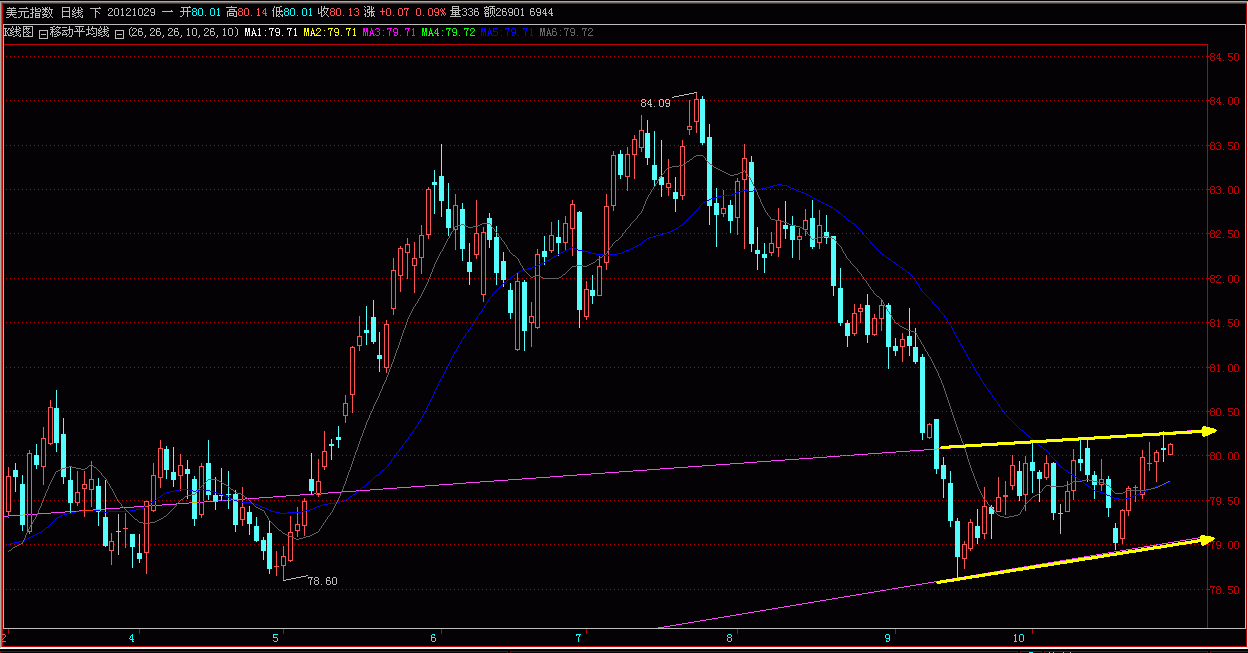The width and height of the screenshot is (1248, 653).
Task: Click the 81.50 price axis label
Action: [x=1225, y=323]
